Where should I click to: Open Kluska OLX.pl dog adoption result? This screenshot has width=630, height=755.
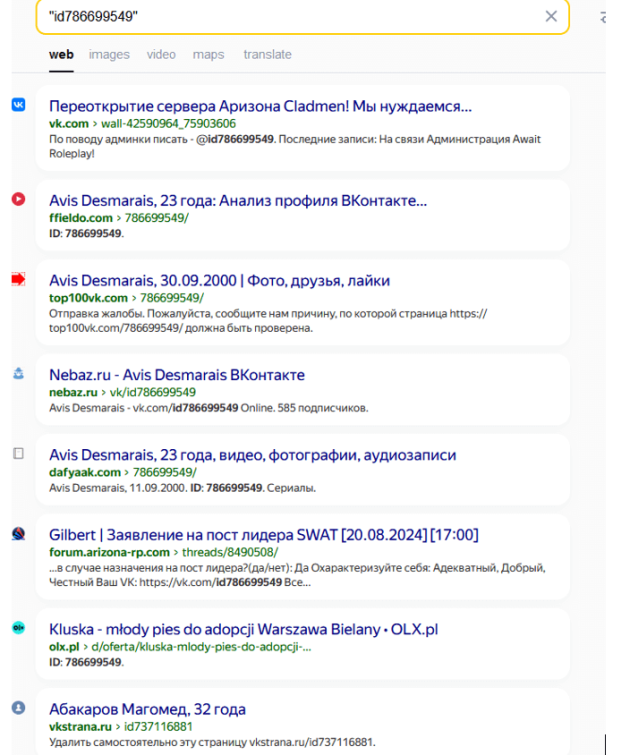[243, 629]
